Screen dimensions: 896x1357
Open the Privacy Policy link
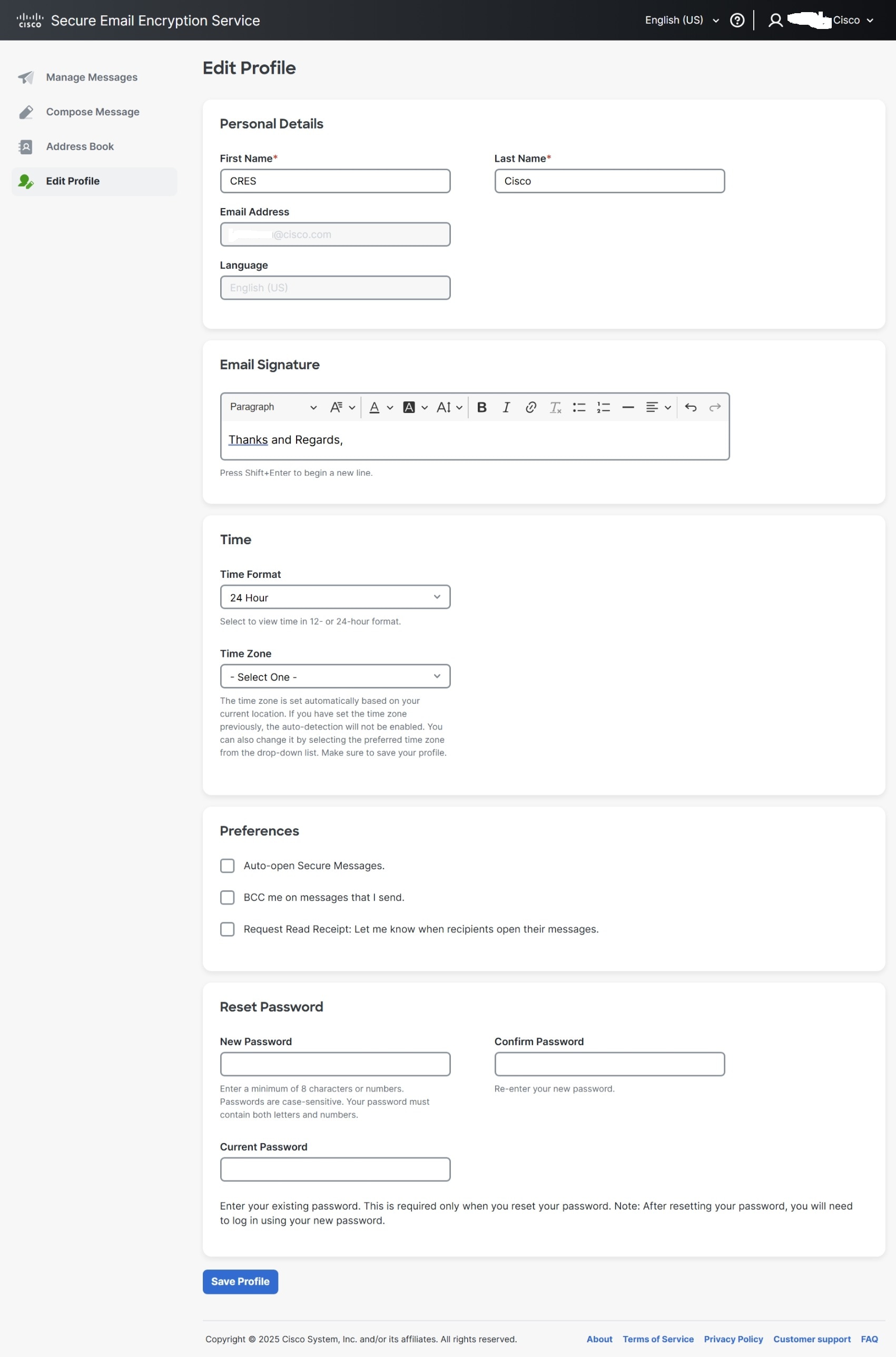coord(733,1339)
